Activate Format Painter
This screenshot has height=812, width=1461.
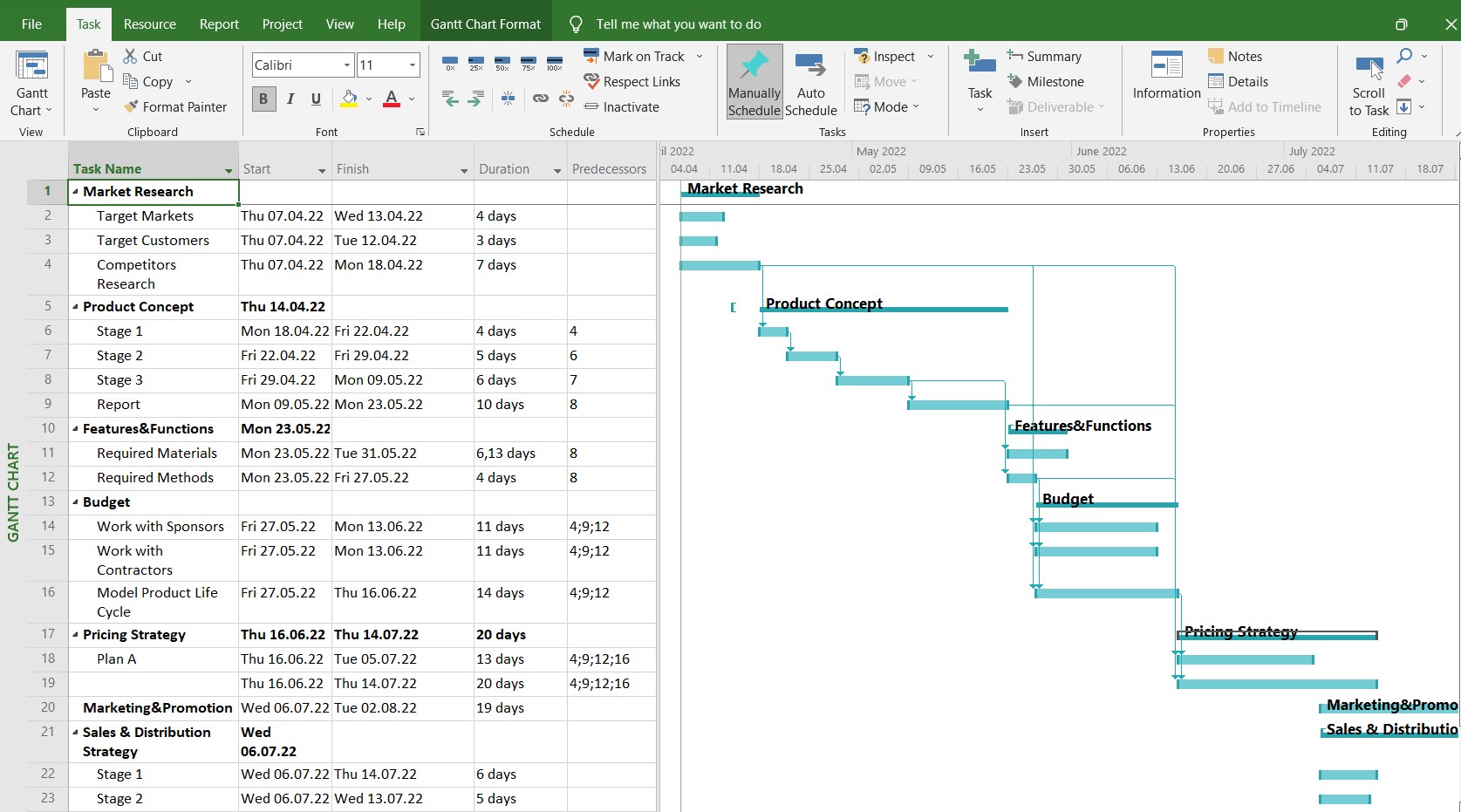click(x=176, y=106)
